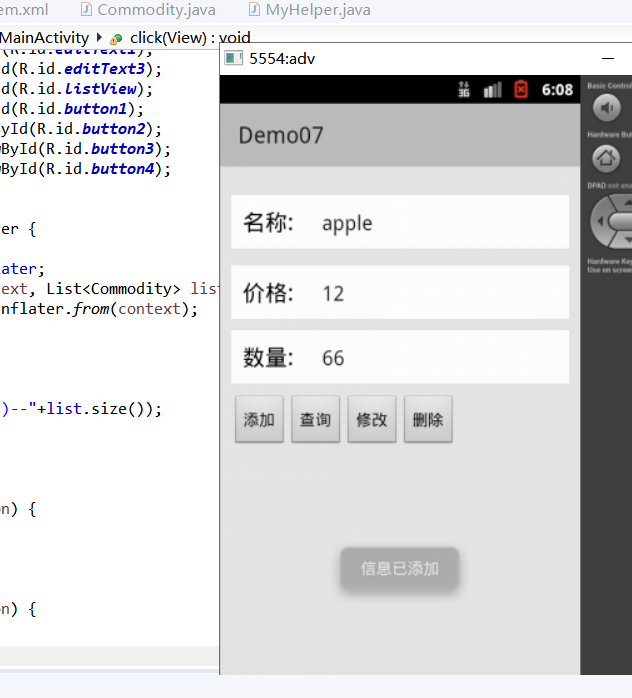Click the 名称: label in emulator
This screenshot has height=698, width=632.
click(268, 223)
